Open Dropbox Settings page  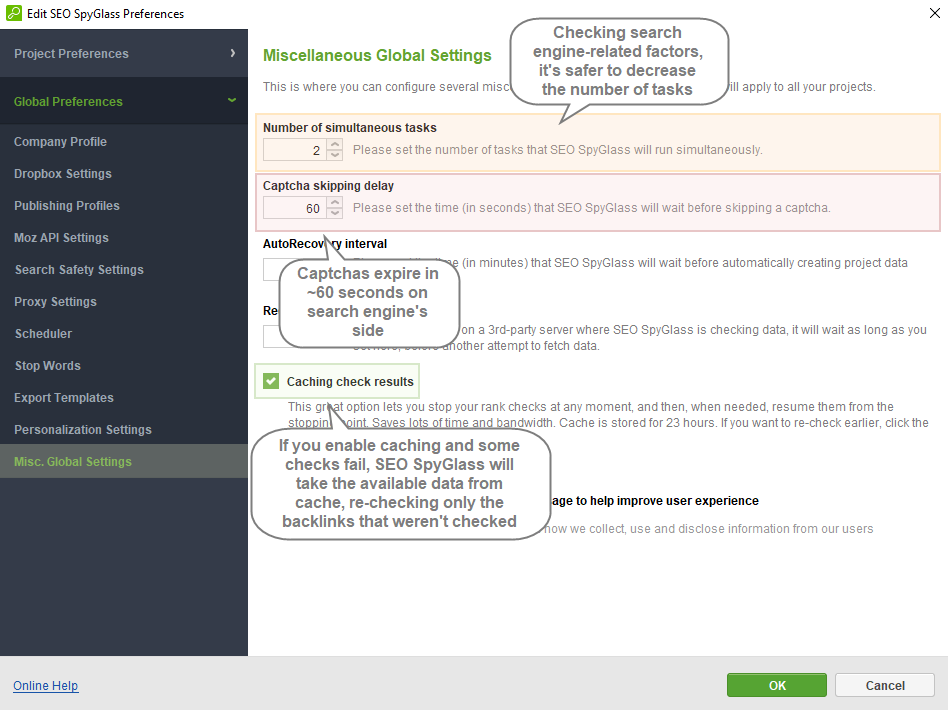63,174
